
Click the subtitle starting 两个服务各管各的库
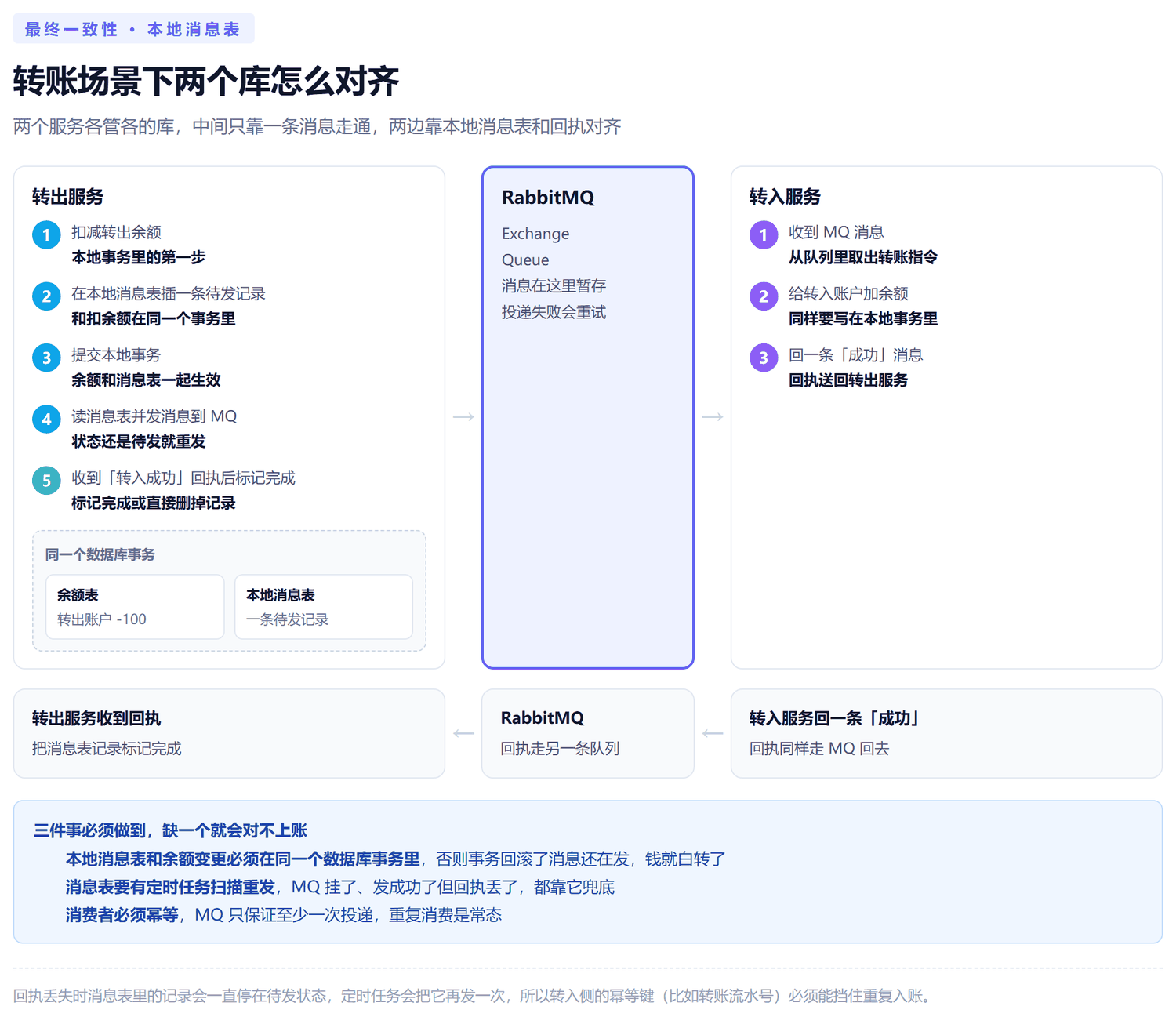pyautogui.click(x=317, y=126)
